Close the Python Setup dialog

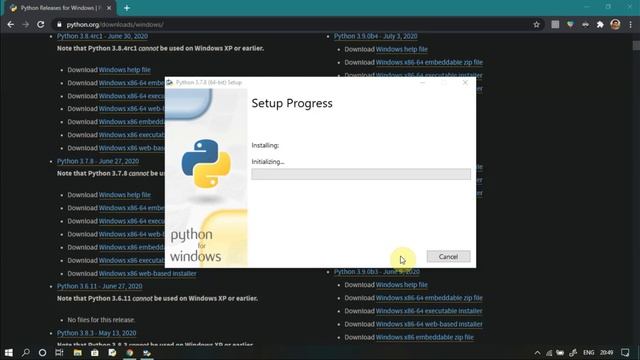(465, 82)
